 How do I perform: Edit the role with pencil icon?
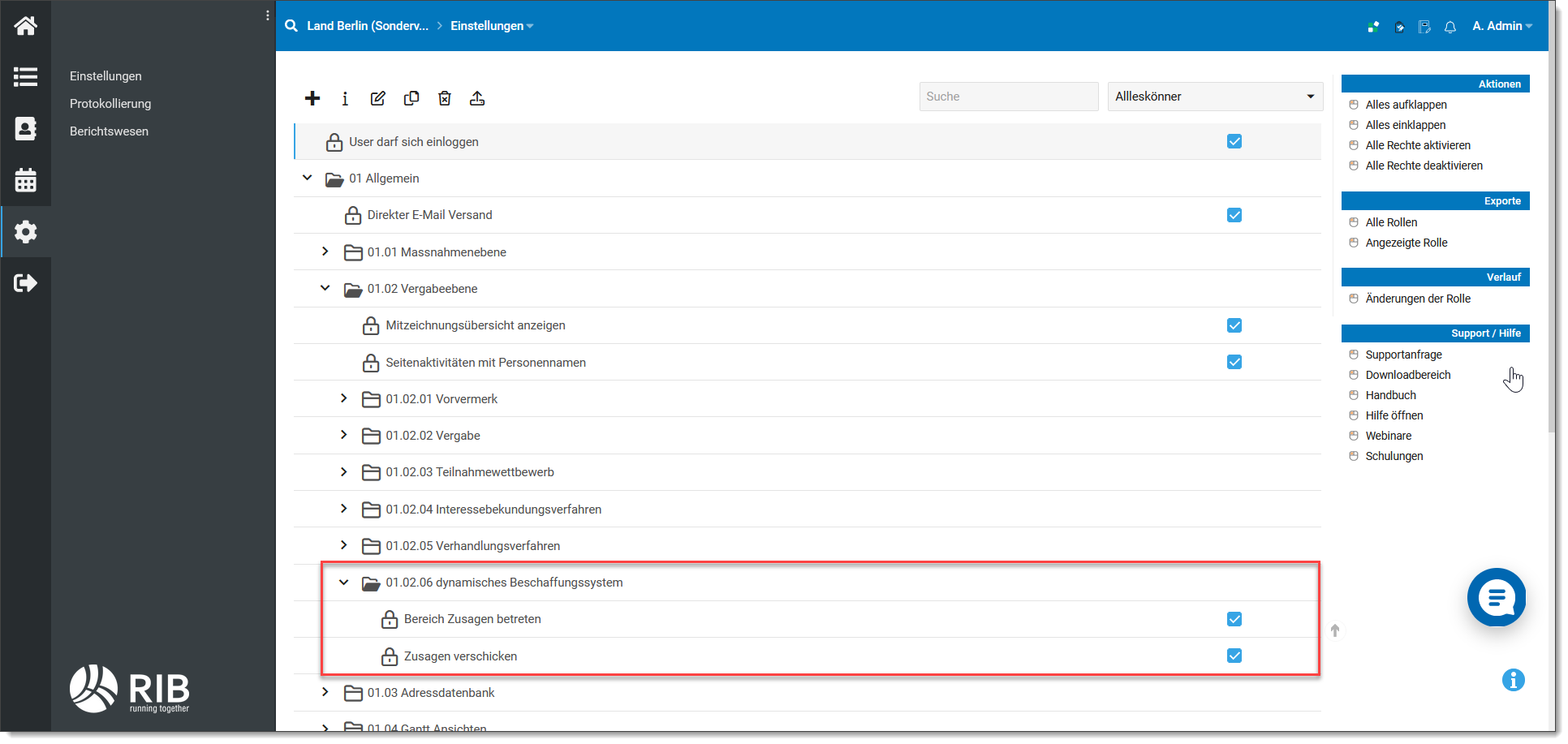378,98
